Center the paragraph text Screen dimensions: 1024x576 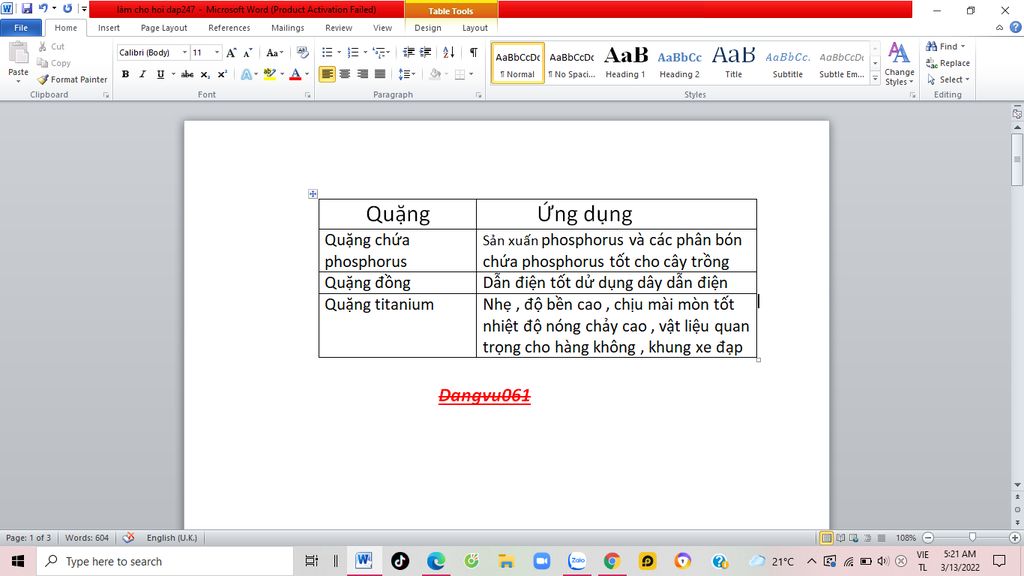[345, 74]
